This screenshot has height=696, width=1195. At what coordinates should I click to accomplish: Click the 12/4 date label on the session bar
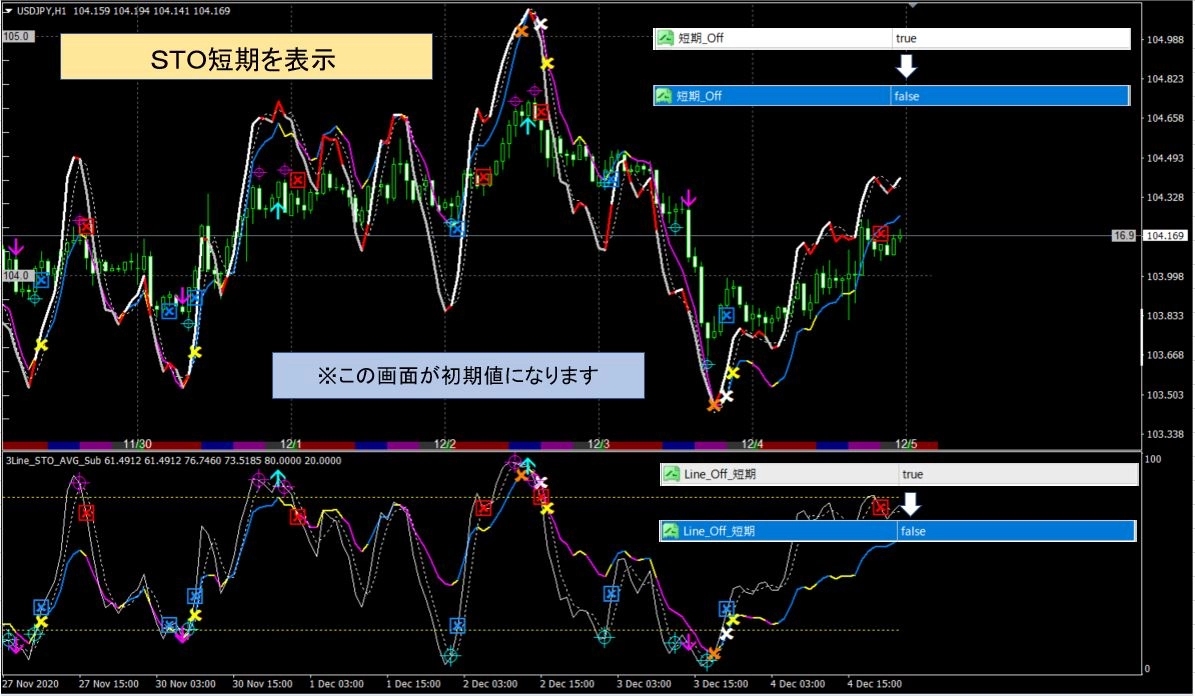(752, 444)
